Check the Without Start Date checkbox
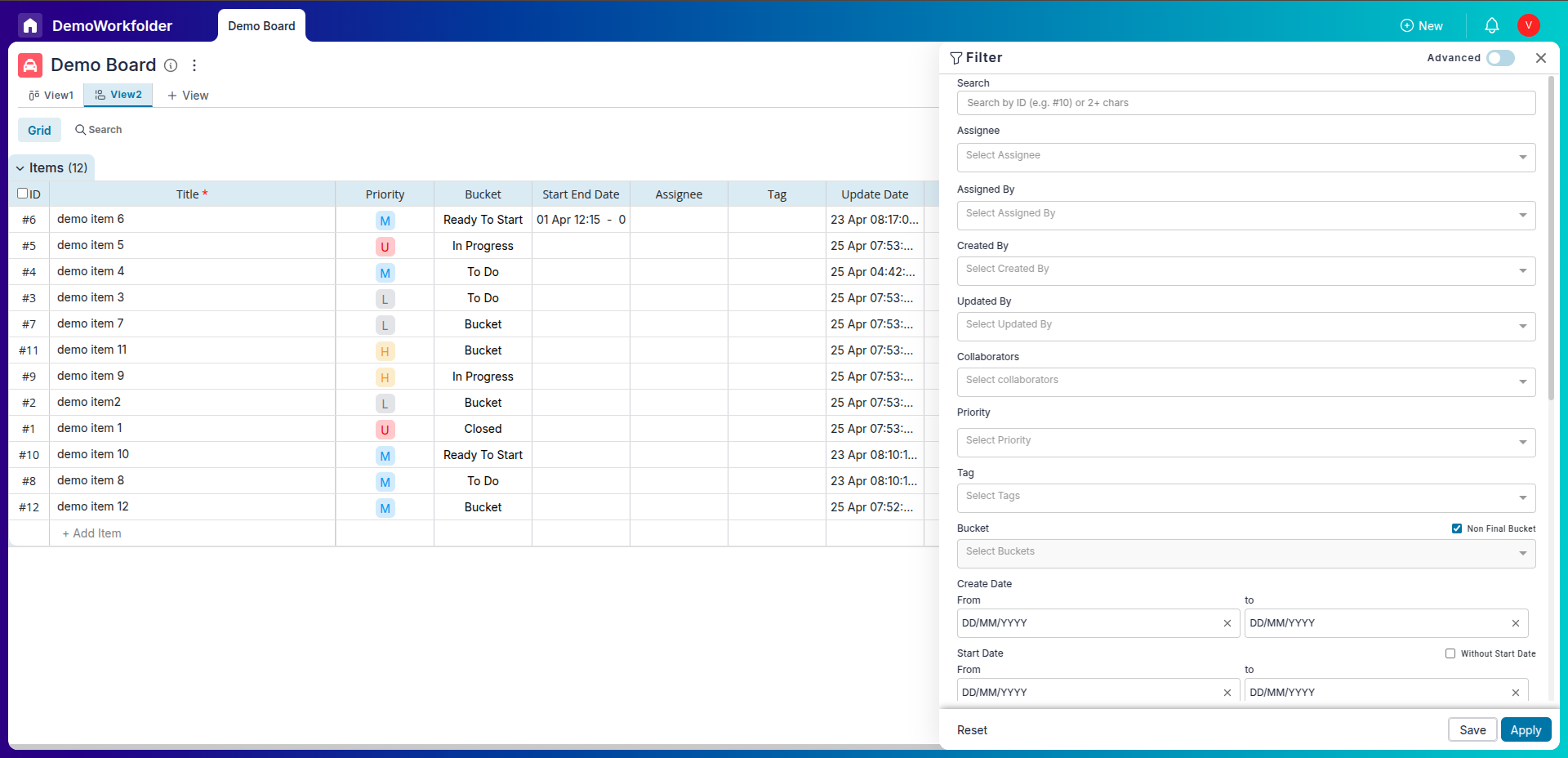The image size is (1568, 758). (x=1450, y=653)
